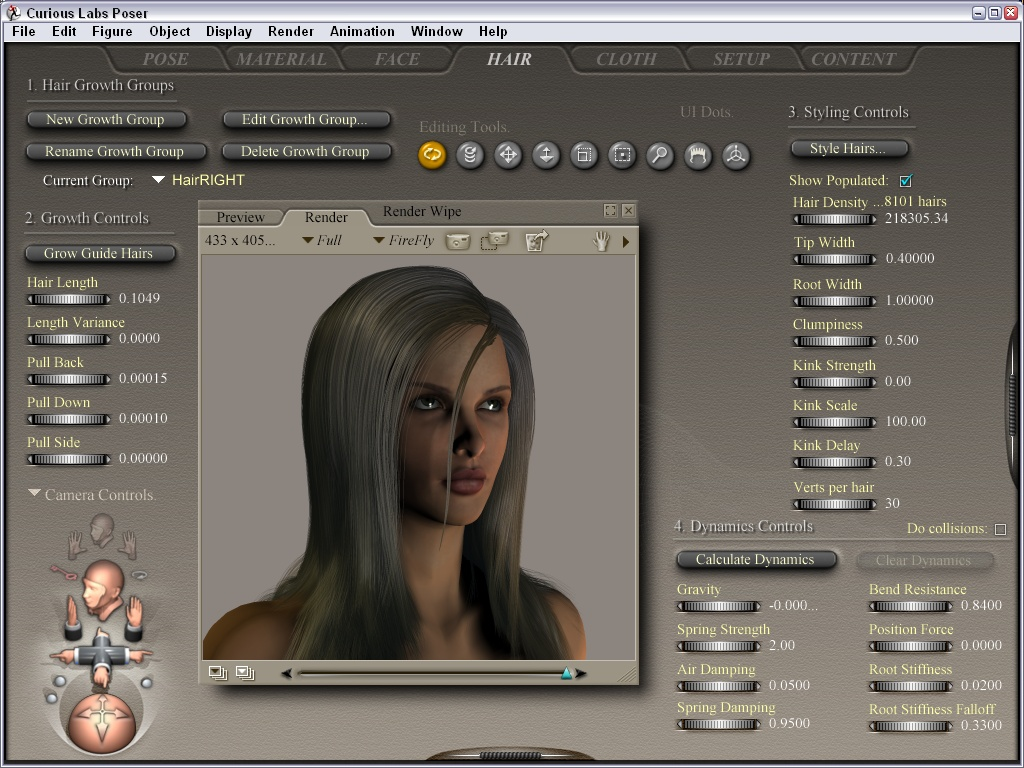
Task: Select the Rotate editing tool
Action: (x=432, y=155)
